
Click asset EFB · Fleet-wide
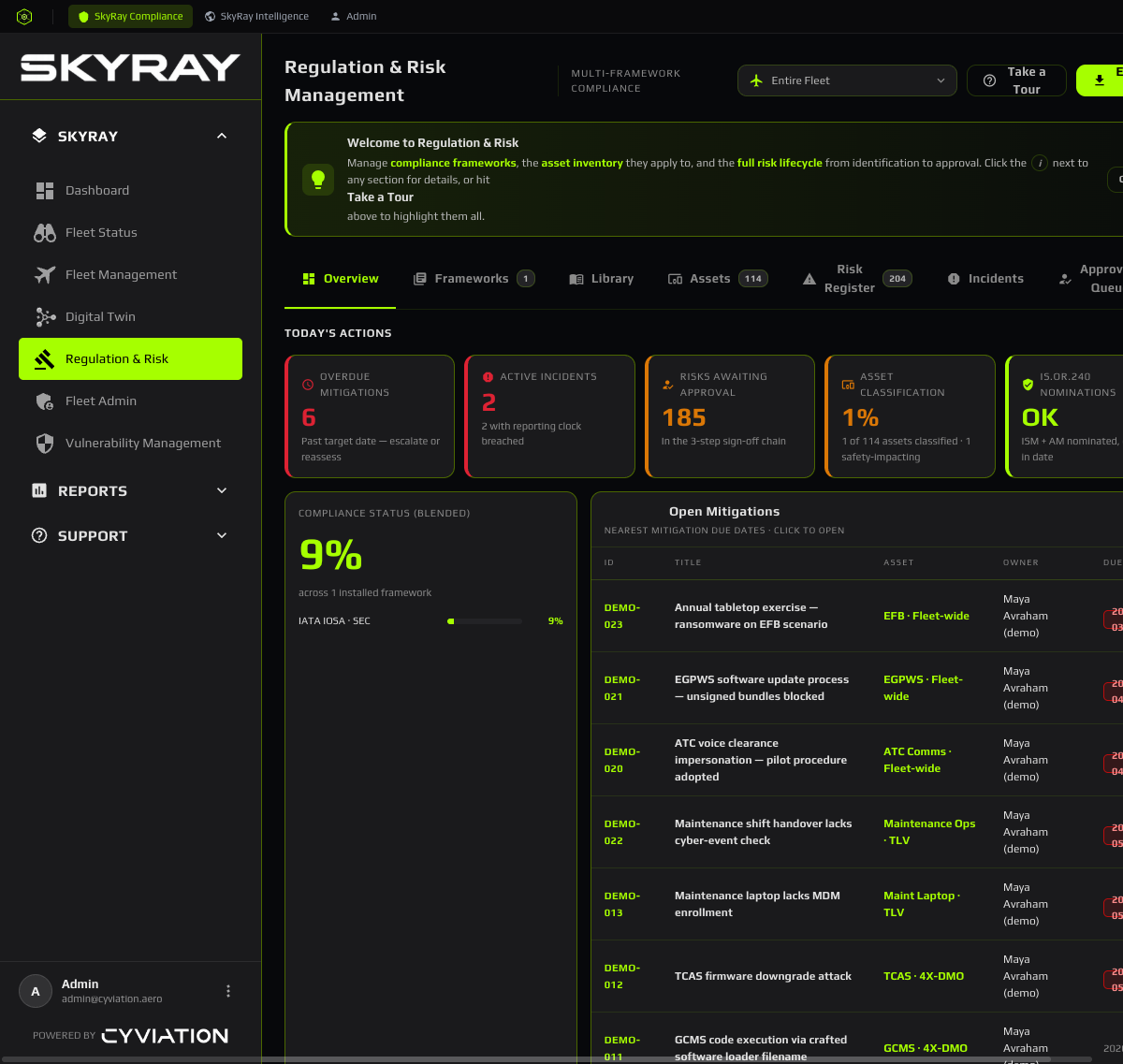(x=926, y=616)
